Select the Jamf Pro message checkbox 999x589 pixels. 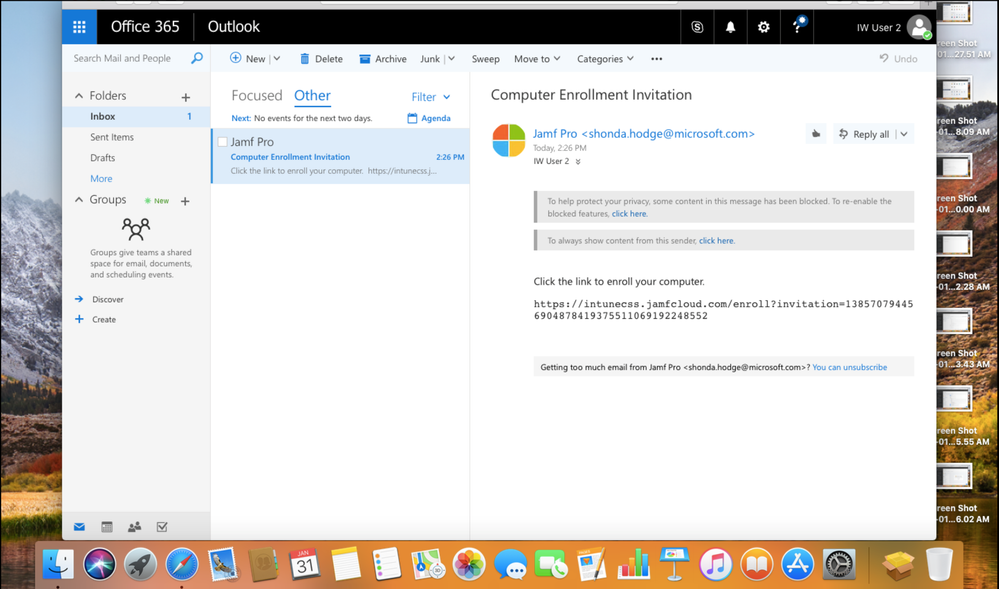pos(222,142)
